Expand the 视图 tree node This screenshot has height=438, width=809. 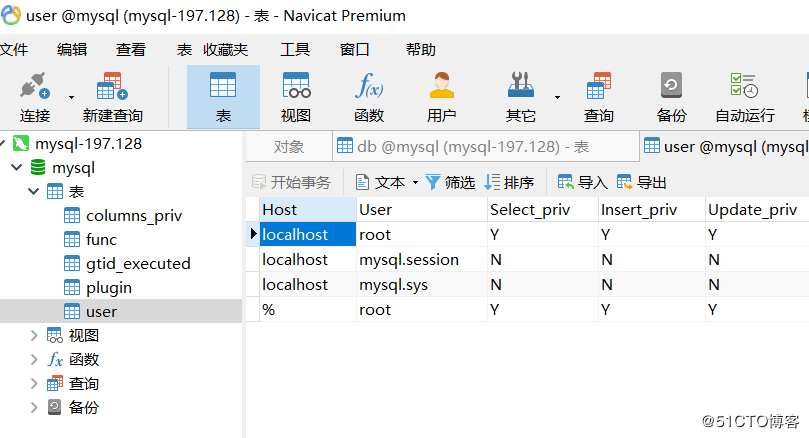coord(34,335)
